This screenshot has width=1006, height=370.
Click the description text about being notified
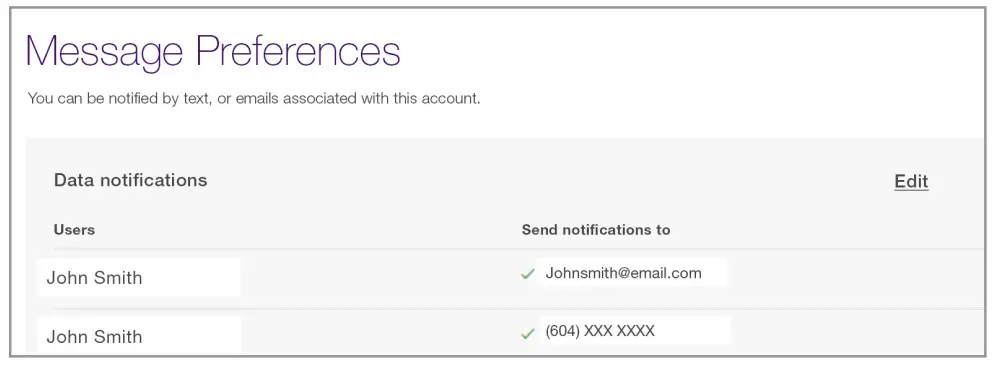(254, 99)
